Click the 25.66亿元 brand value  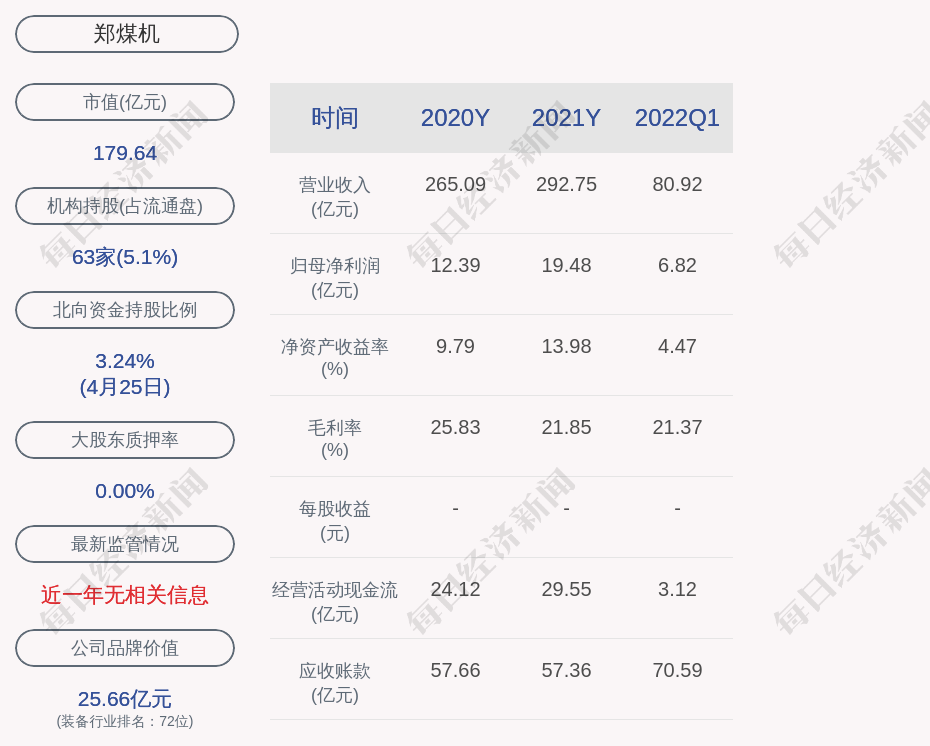coord(125,699)
